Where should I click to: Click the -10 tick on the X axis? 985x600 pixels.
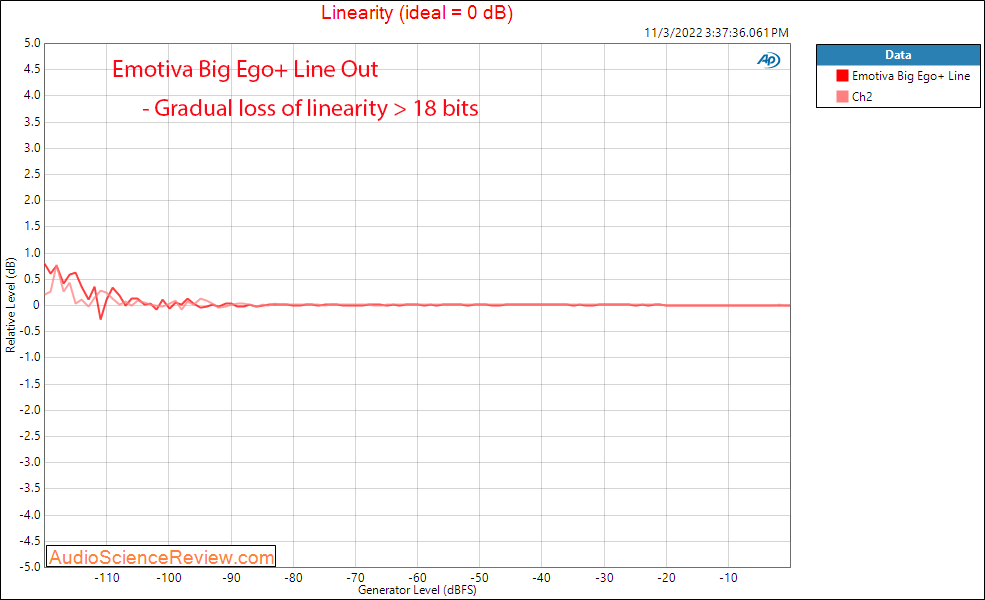point(728,577)
